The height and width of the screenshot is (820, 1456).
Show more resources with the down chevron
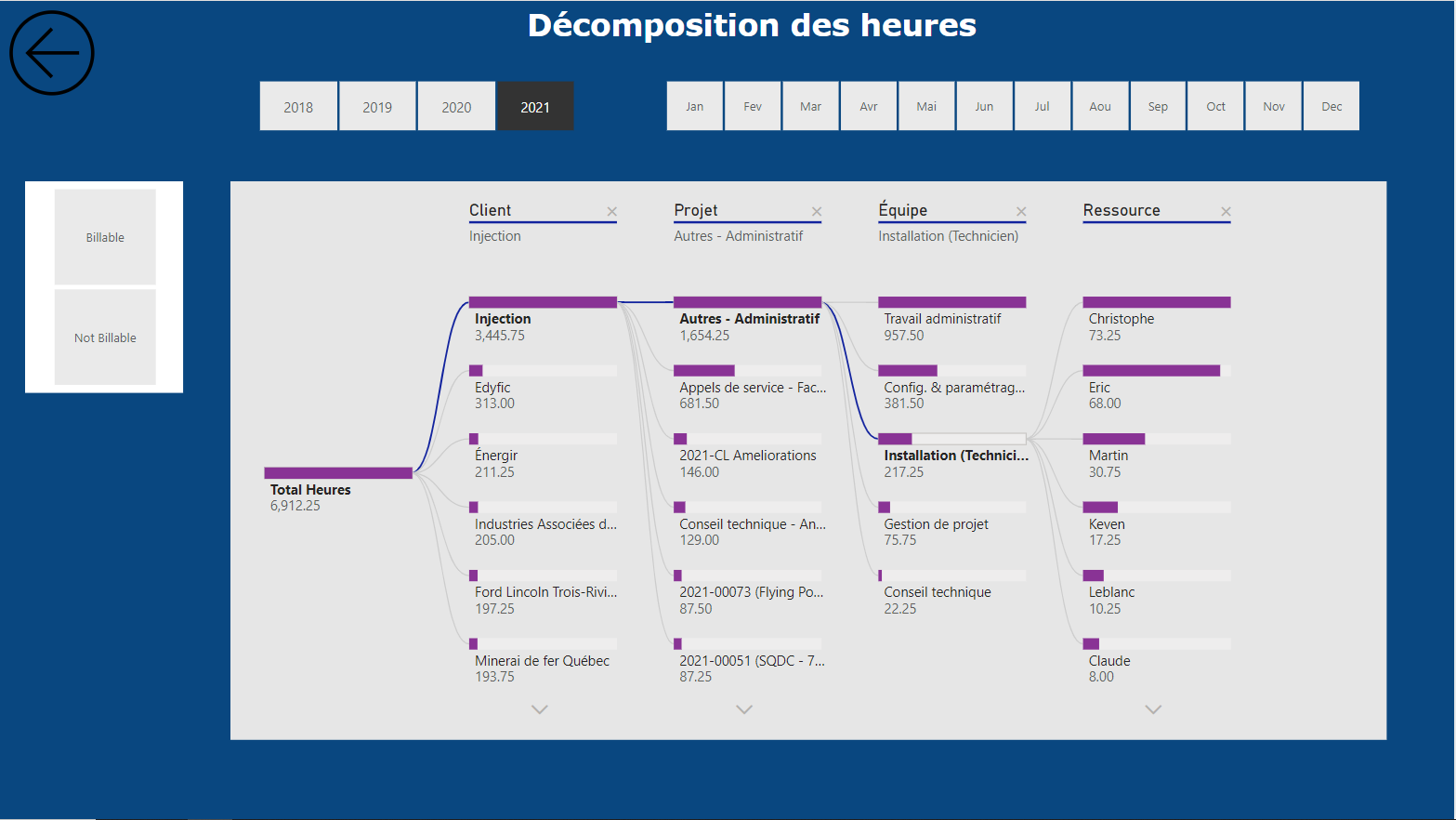click(1153, 709)
